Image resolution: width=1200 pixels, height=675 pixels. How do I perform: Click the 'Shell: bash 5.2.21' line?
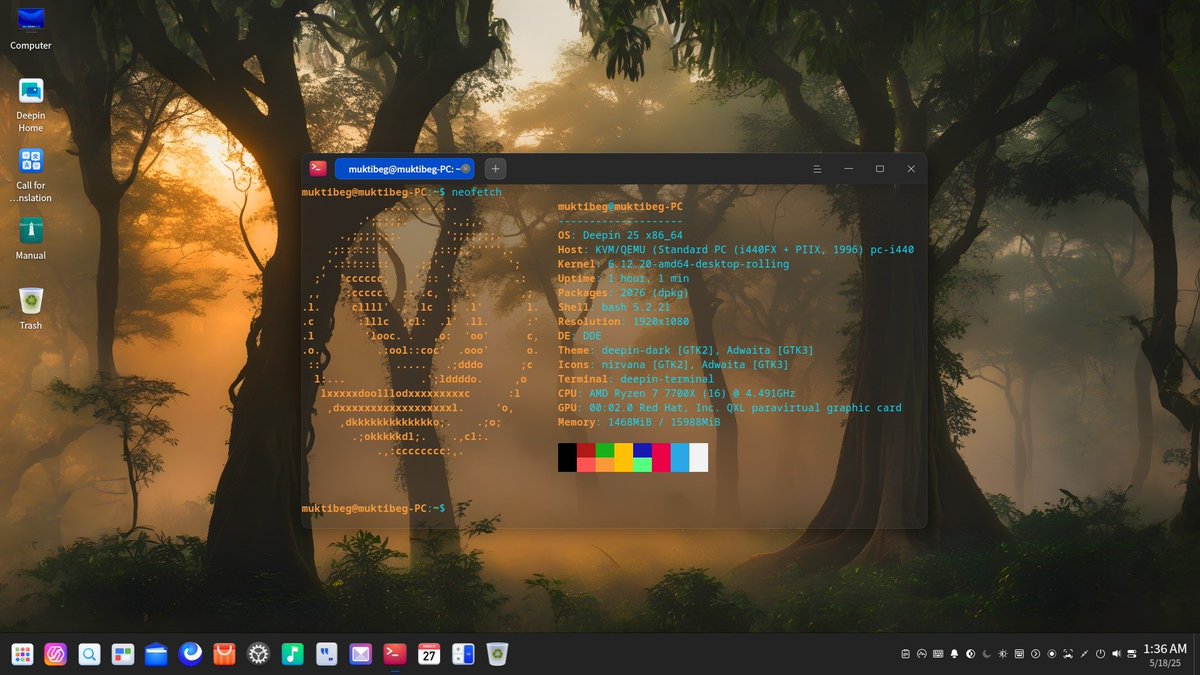614,307
